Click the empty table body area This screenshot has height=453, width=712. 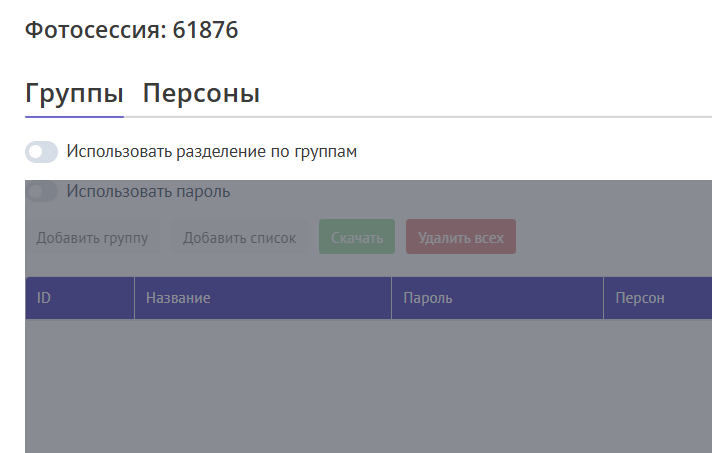[x=368, y=385]
